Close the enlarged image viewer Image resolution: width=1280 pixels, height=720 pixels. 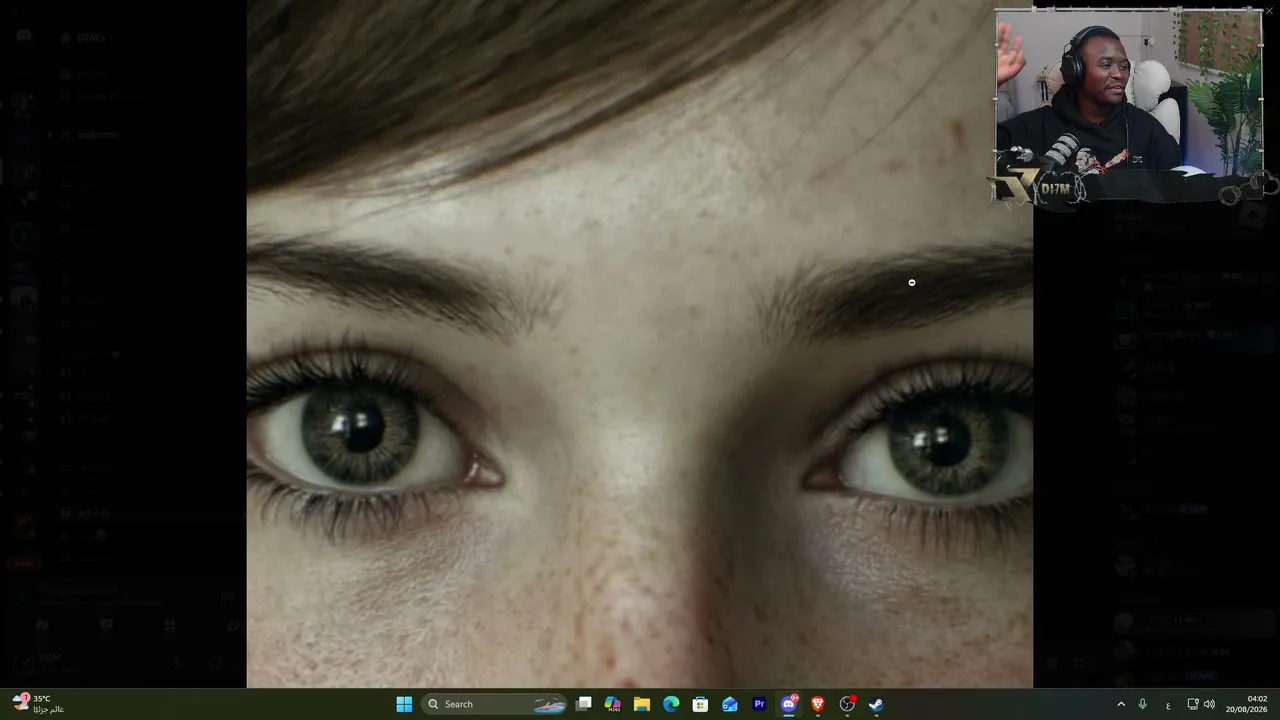click(1269, 11)
